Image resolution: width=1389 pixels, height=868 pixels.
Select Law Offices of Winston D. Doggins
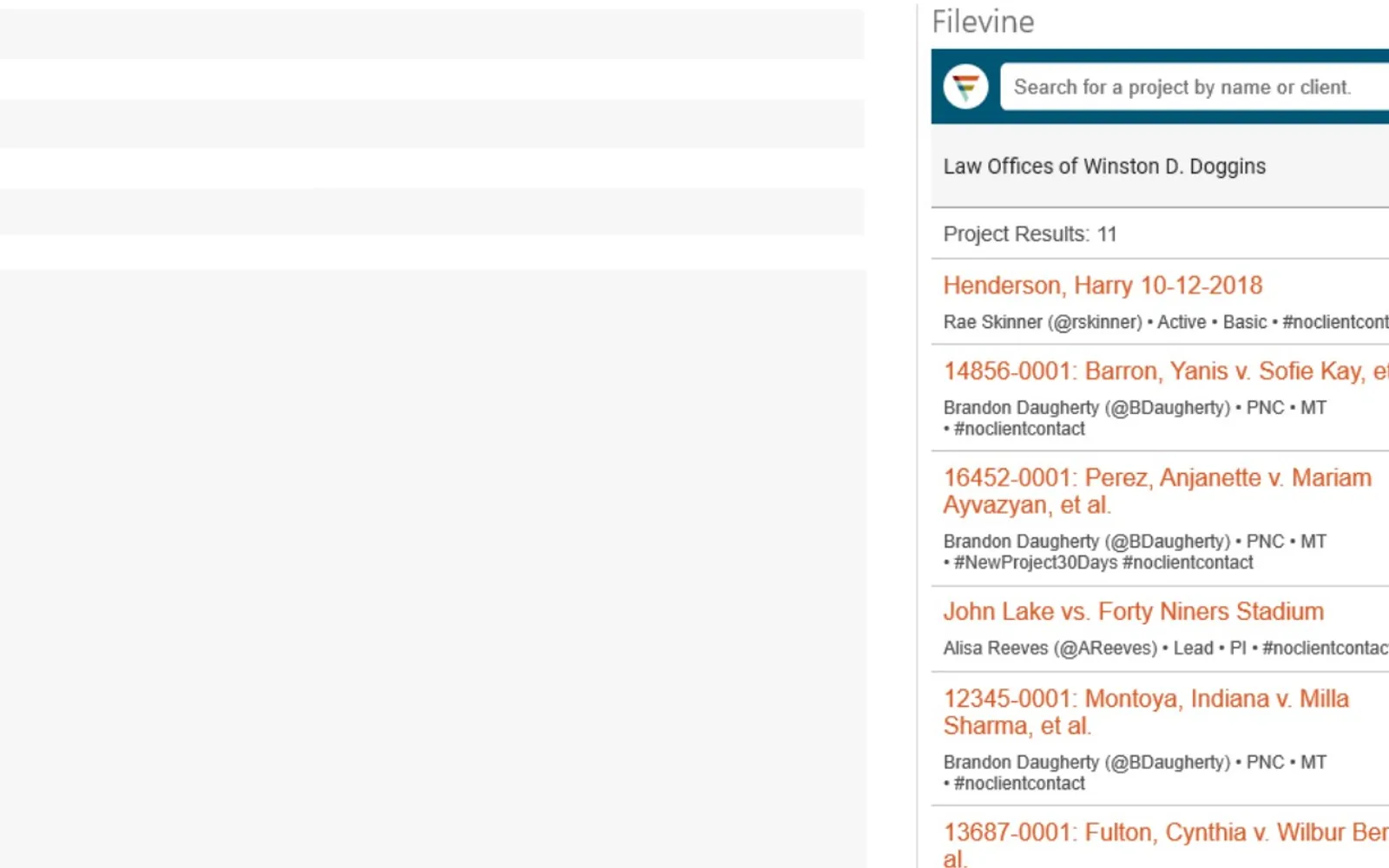[x=1104, y=167]
